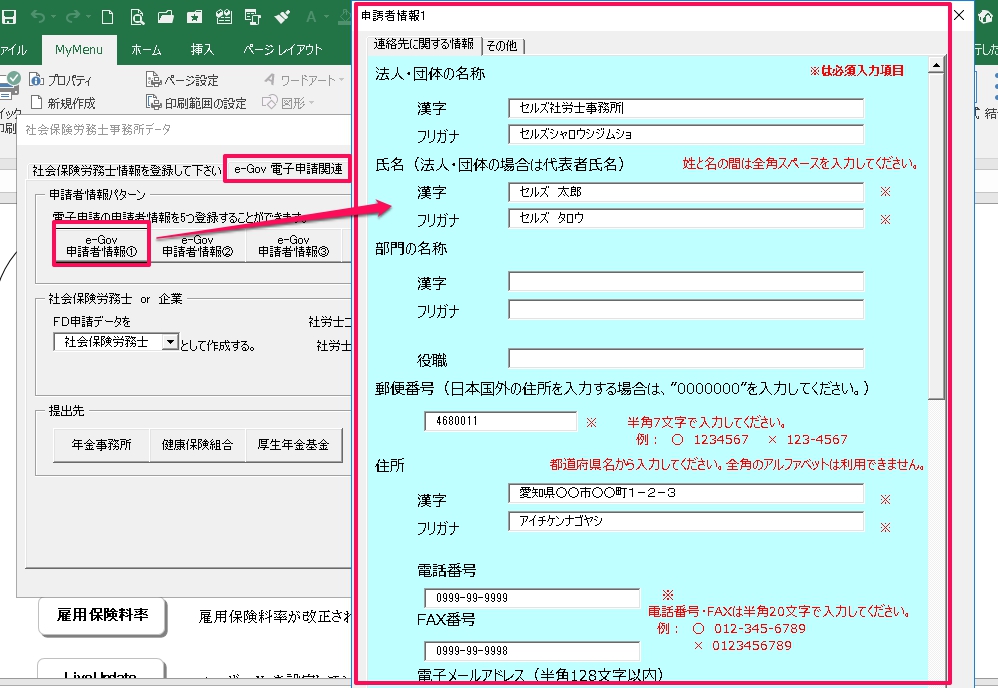The image size is (998, 688).
Task: Click the e-Gov 申請者情報③ button
Action: 293,246
